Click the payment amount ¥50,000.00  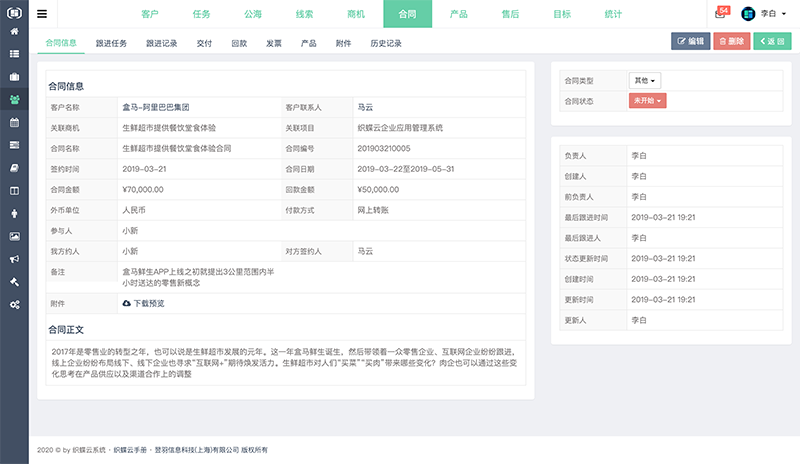[378, 189]
